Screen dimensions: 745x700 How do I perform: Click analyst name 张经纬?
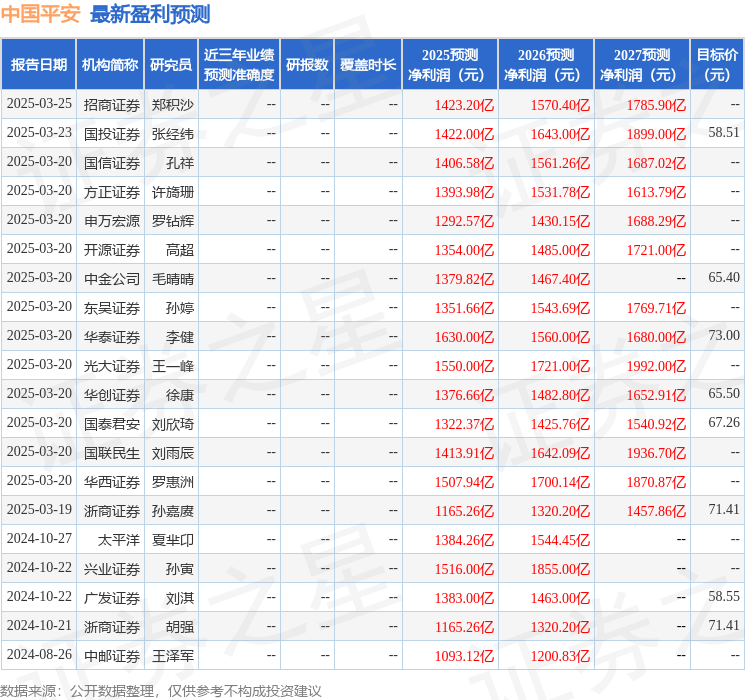tap(173, 134)
